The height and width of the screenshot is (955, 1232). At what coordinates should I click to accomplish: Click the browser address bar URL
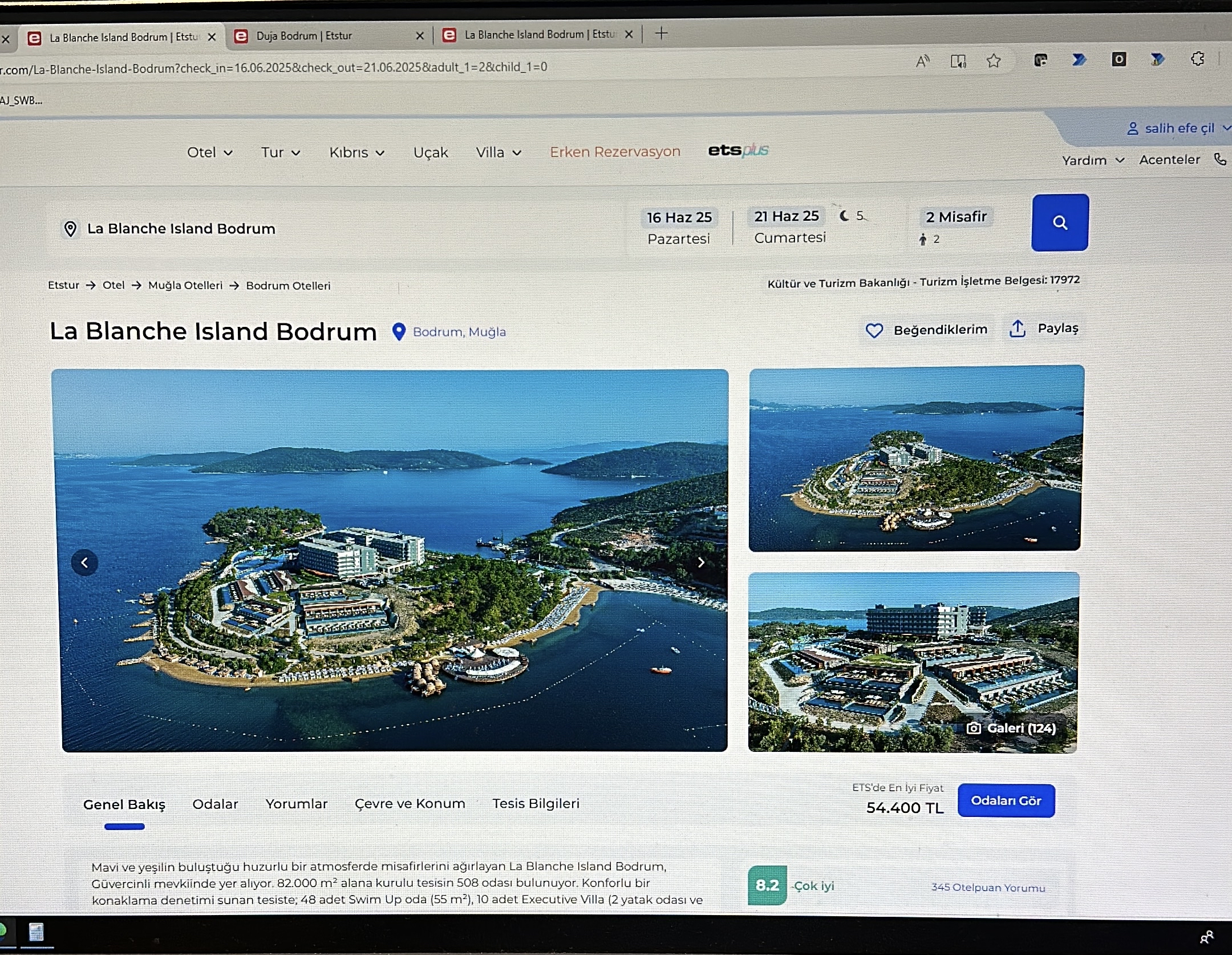point(274,68)
